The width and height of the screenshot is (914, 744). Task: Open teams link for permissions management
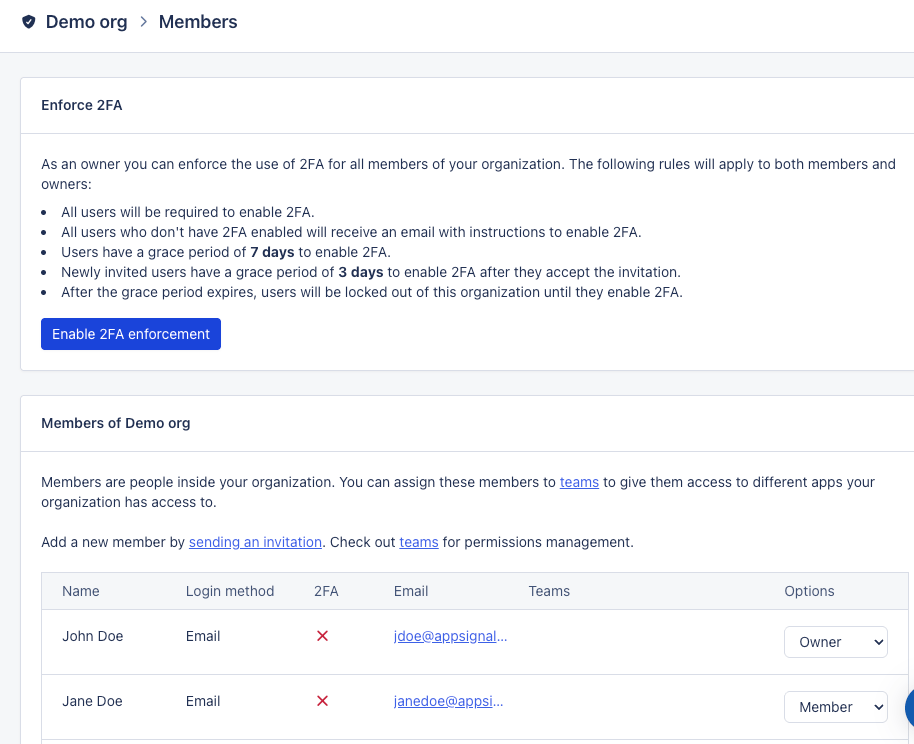click(x=419, y=542)
